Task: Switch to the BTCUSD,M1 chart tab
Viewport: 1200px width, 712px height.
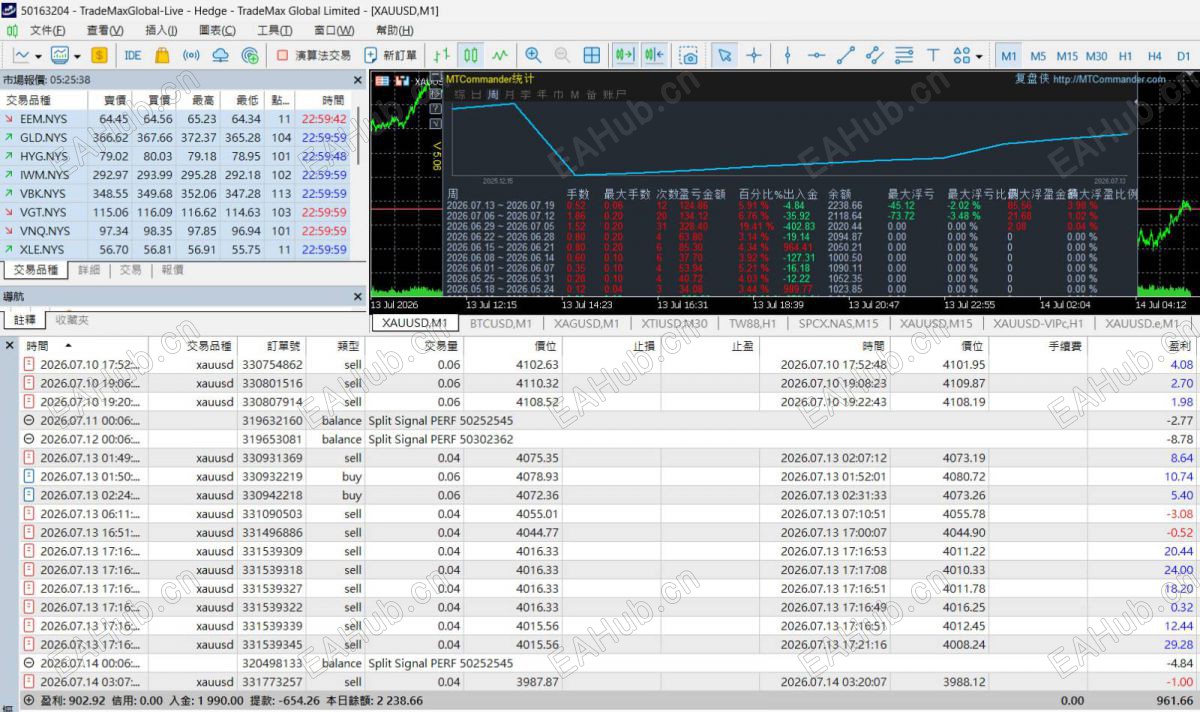Action: (x=500, y=323)
